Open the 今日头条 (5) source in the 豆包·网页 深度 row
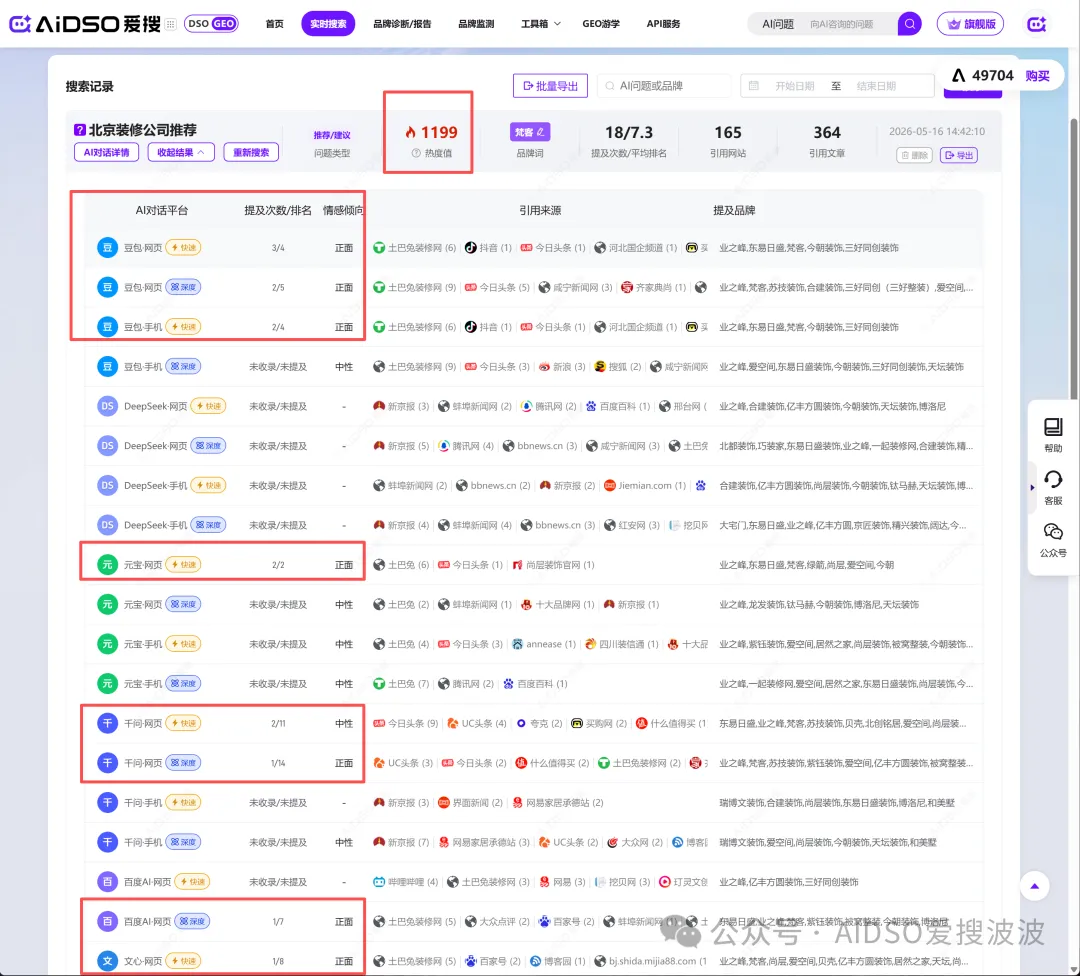The width and height of the screenshot is (1080, 976). click(x=497, y=287)
